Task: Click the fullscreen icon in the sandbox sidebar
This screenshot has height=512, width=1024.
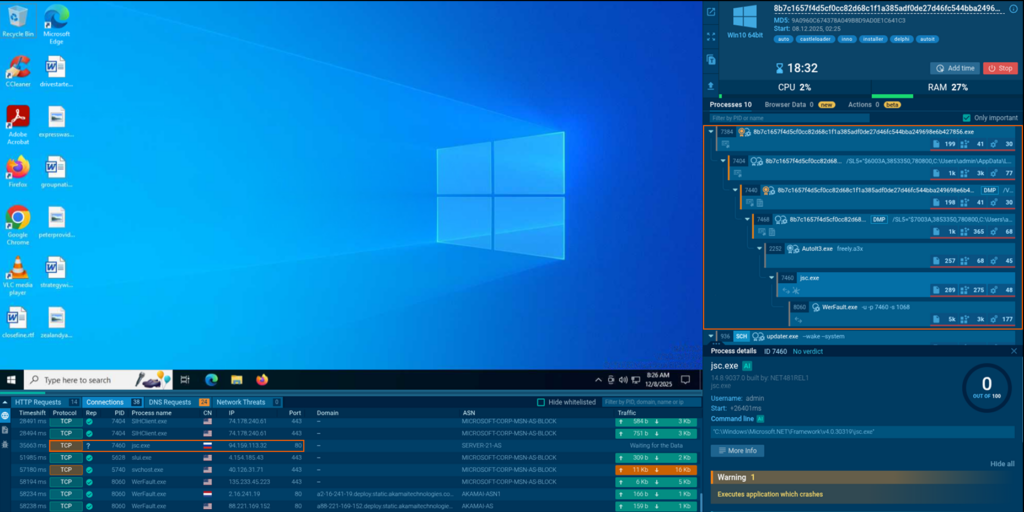Action: pyautogui.click(x=711, y=36)
